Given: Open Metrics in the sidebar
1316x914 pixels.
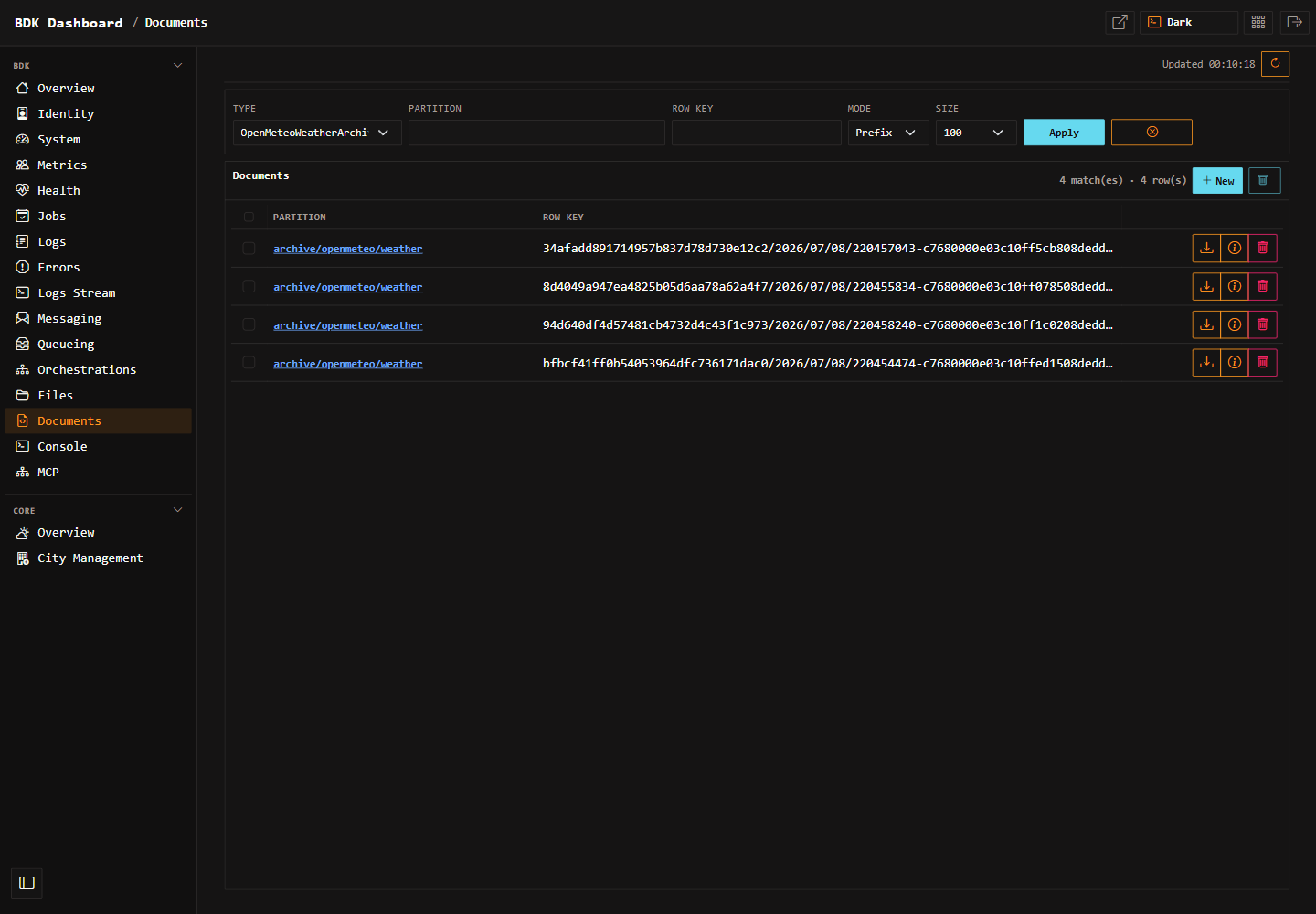Looking at the screenshot, I should (x=99, y=165).
